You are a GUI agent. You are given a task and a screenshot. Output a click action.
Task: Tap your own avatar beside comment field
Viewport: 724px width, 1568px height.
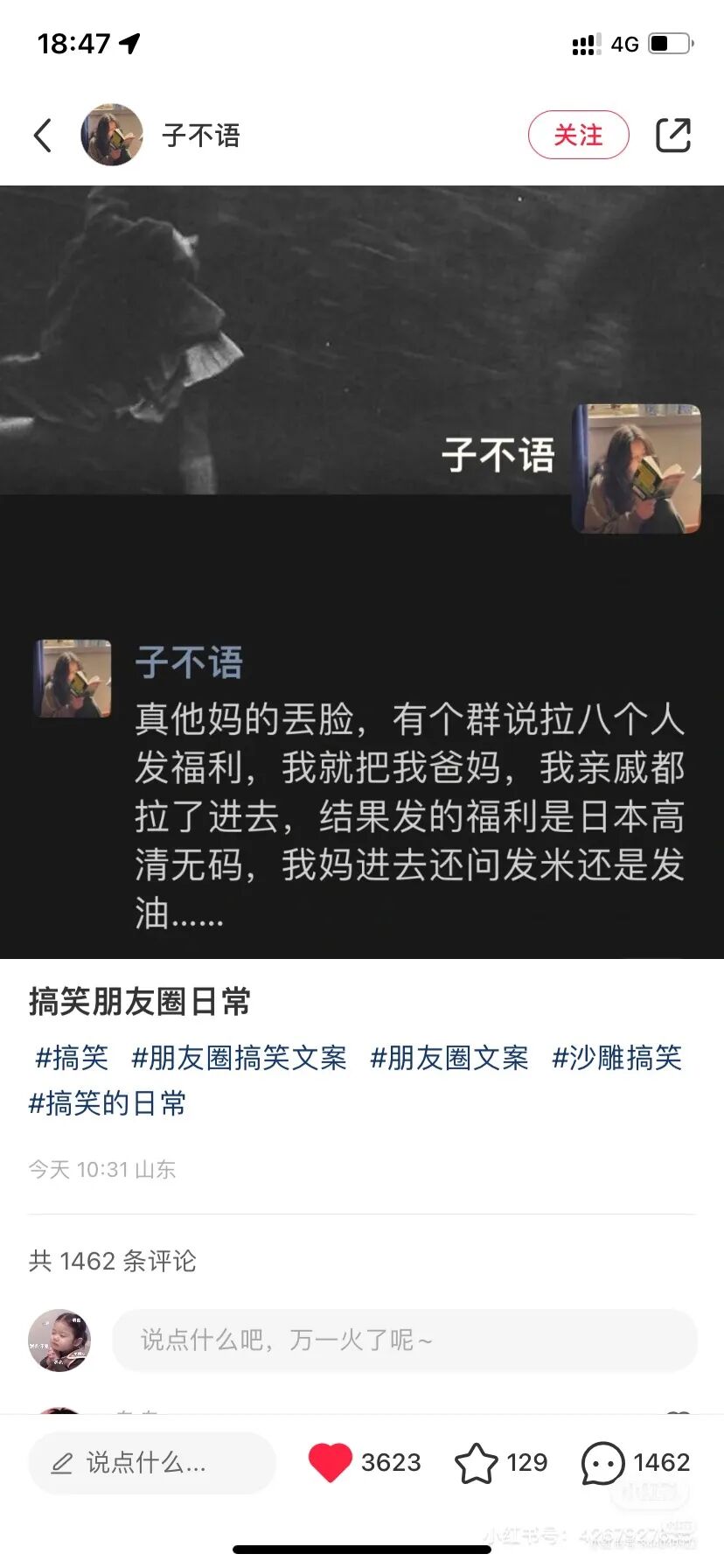tap(59, 1340)
